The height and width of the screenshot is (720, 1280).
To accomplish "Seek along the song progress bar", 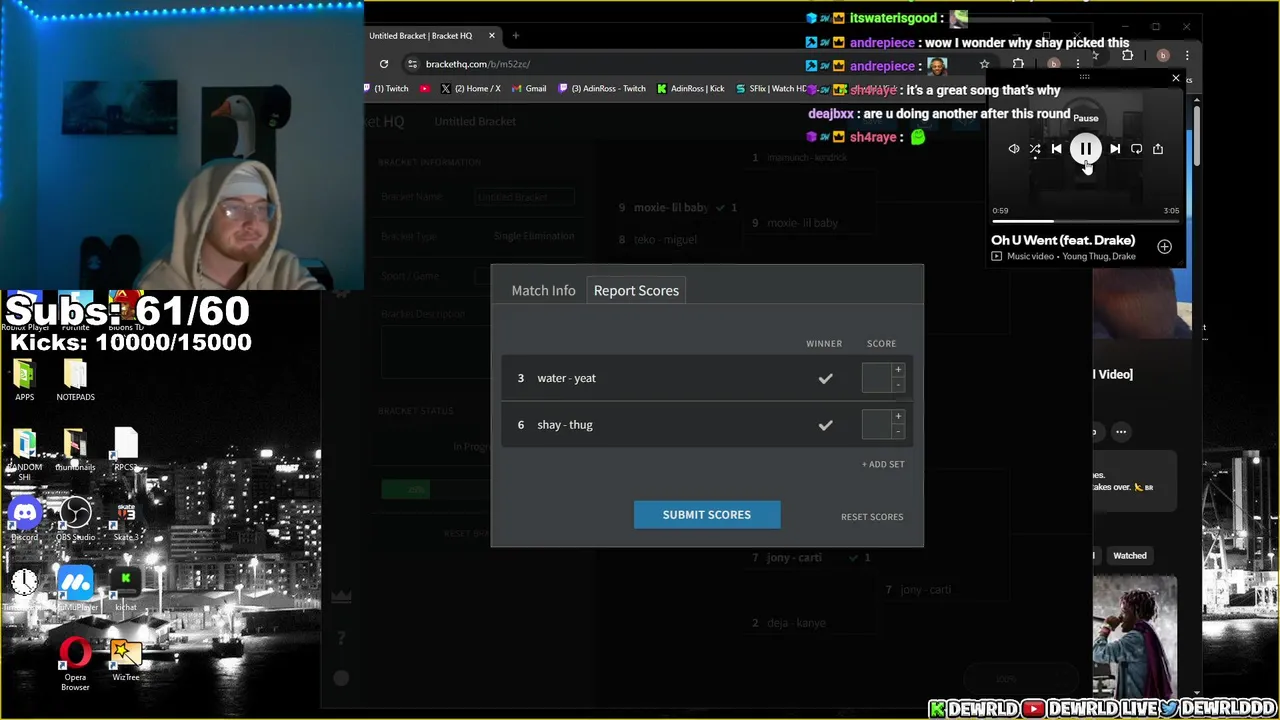I will click(1086, 221).
